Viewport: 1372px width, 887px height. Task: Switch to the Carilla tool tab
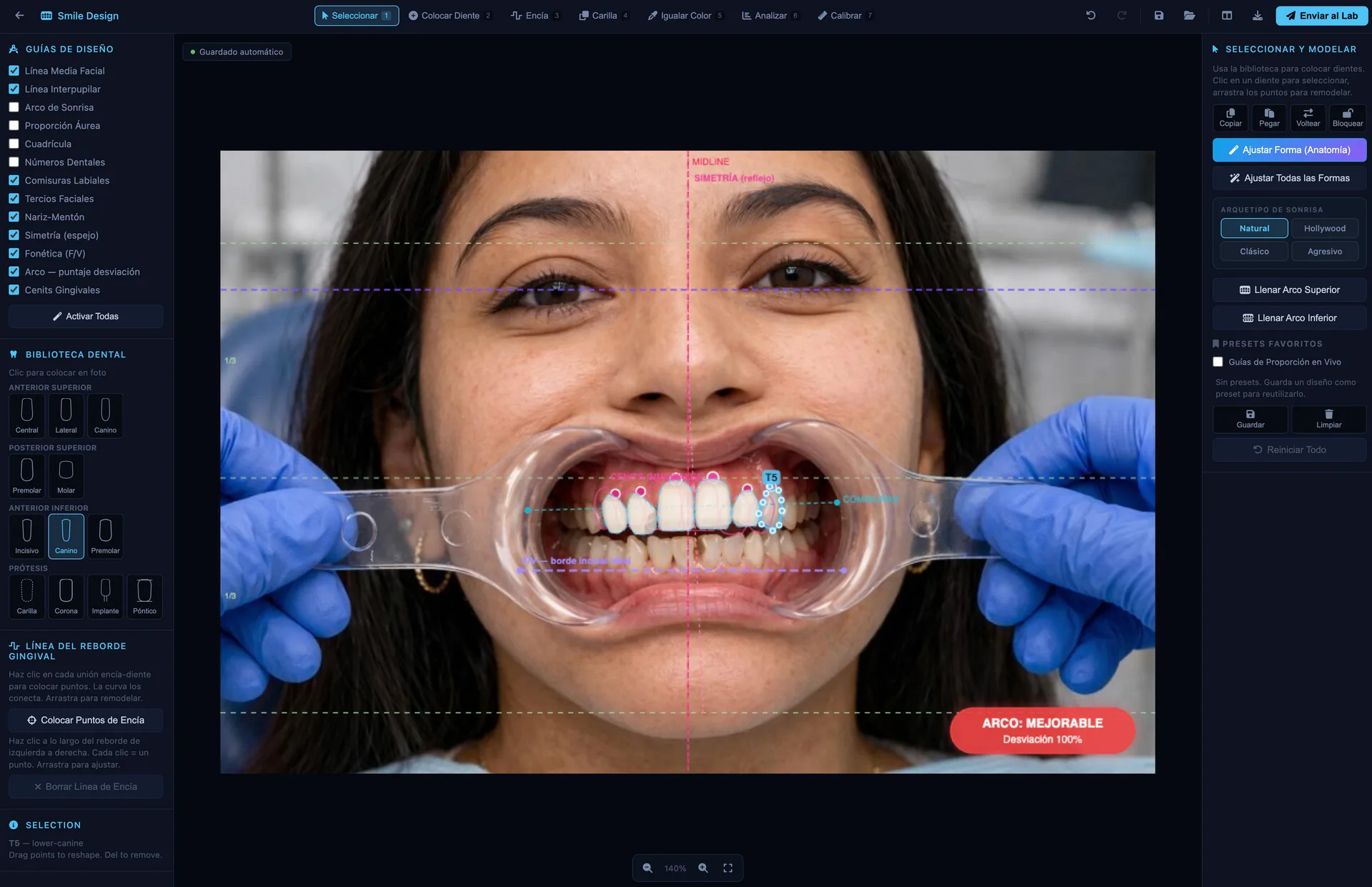[x=604, y=15]
